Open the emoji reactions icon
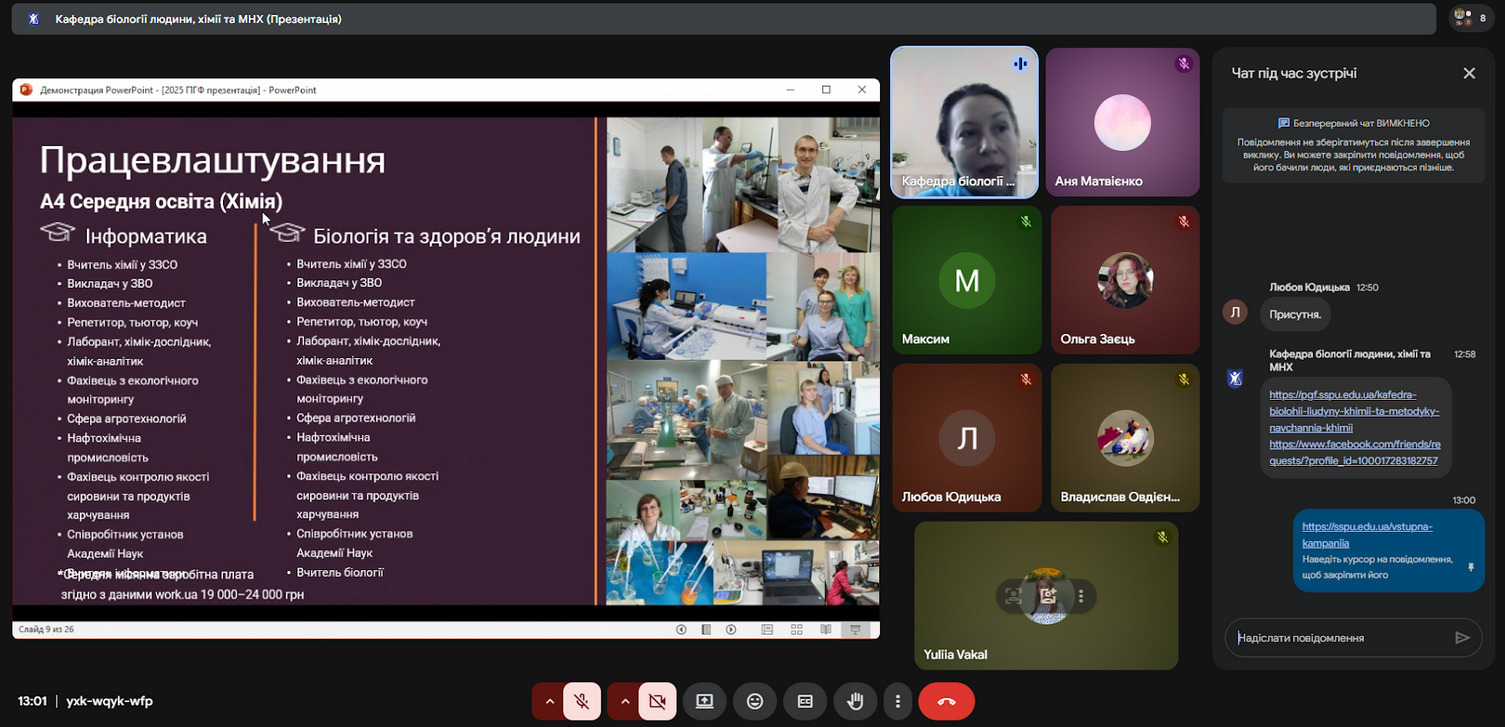Image resolution: width=1505 pixels, height=727 pixels. pyautogui.click(x=755, y=701)
